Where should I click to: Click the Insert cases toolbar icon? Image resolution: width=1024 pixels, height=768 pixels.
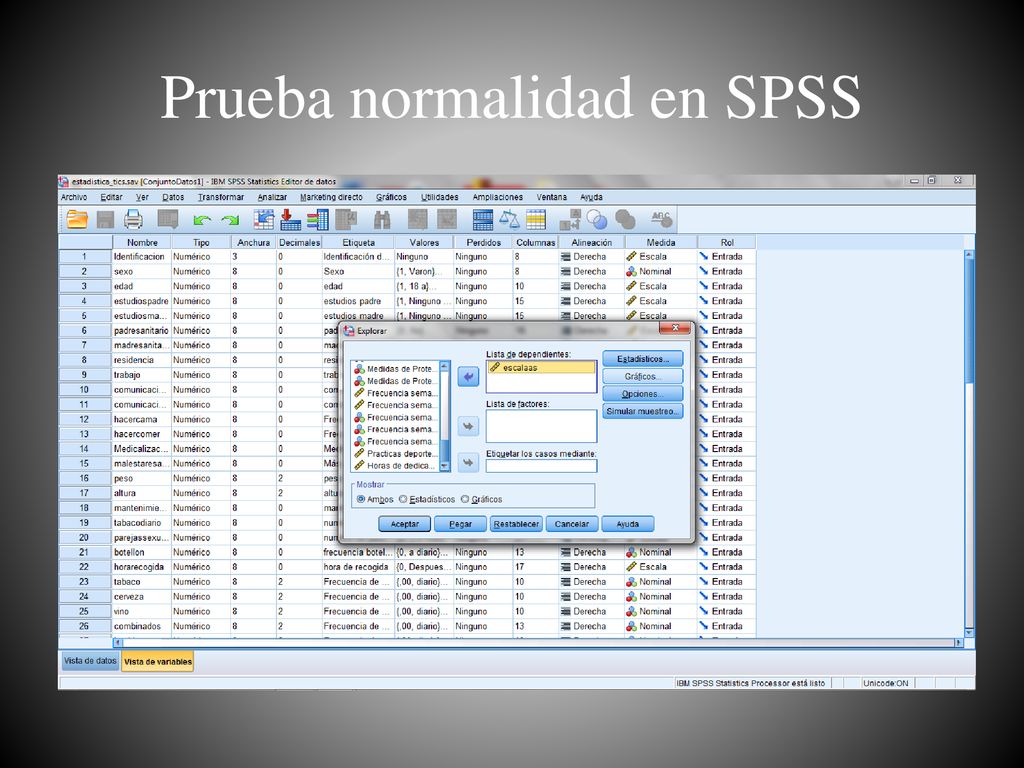point(417,219)
